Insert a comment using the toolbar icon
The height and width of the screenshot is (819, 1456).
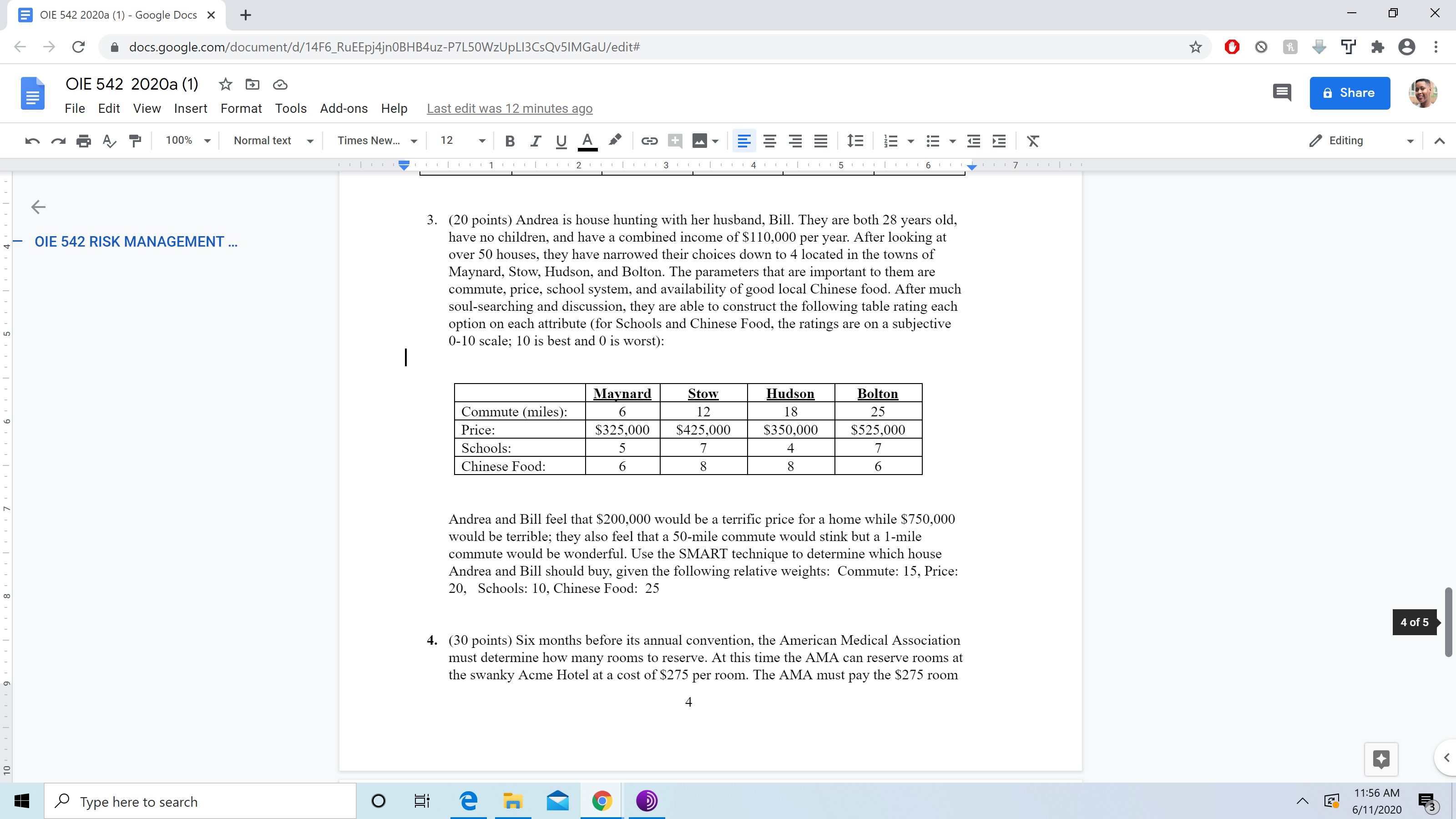(675, 141)
